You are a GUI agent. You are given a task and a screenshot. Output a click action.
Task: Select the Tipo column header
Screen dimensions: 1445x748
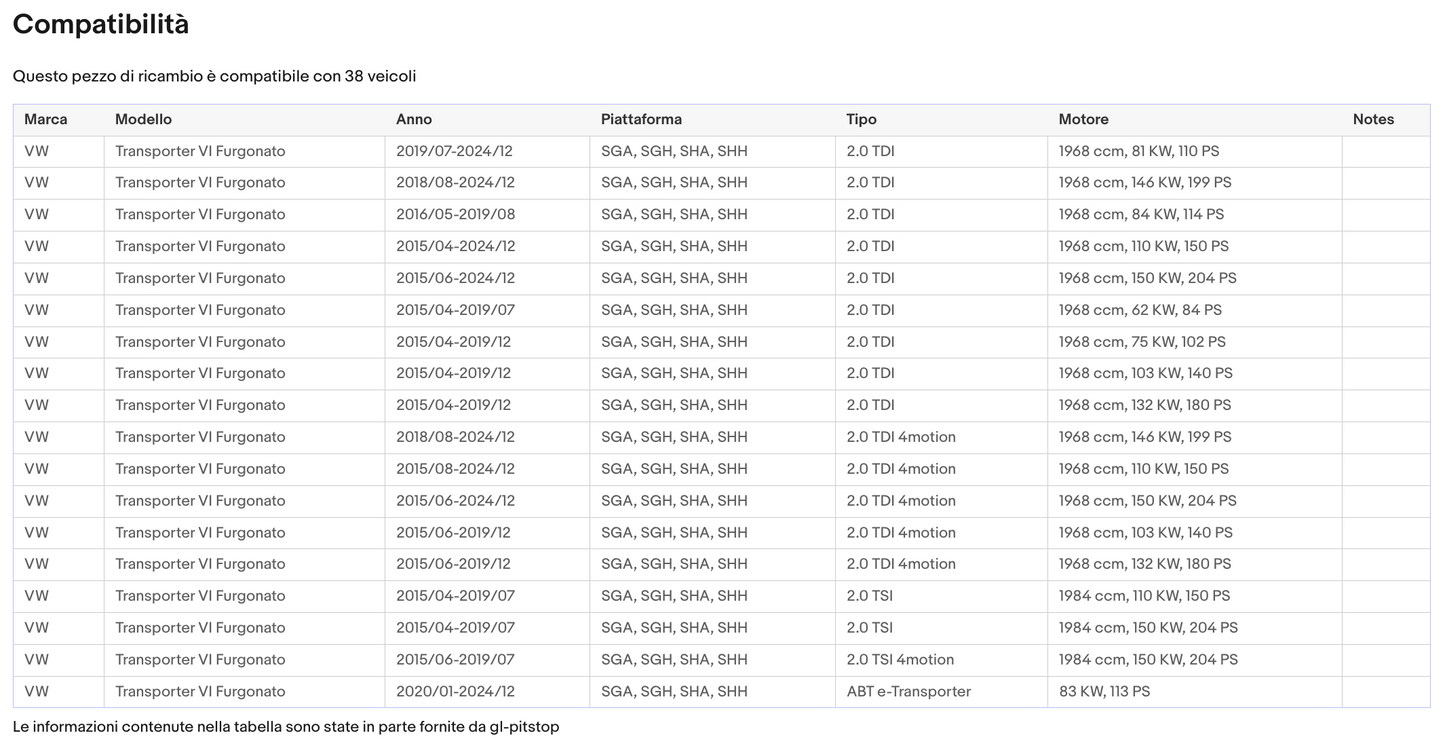click(x=861, y=119)
